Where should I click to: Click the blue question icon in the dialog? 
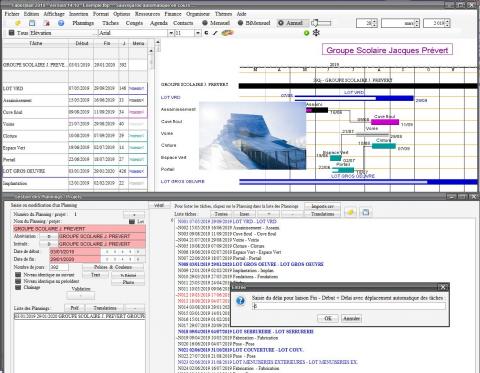(x=240, y=301)
